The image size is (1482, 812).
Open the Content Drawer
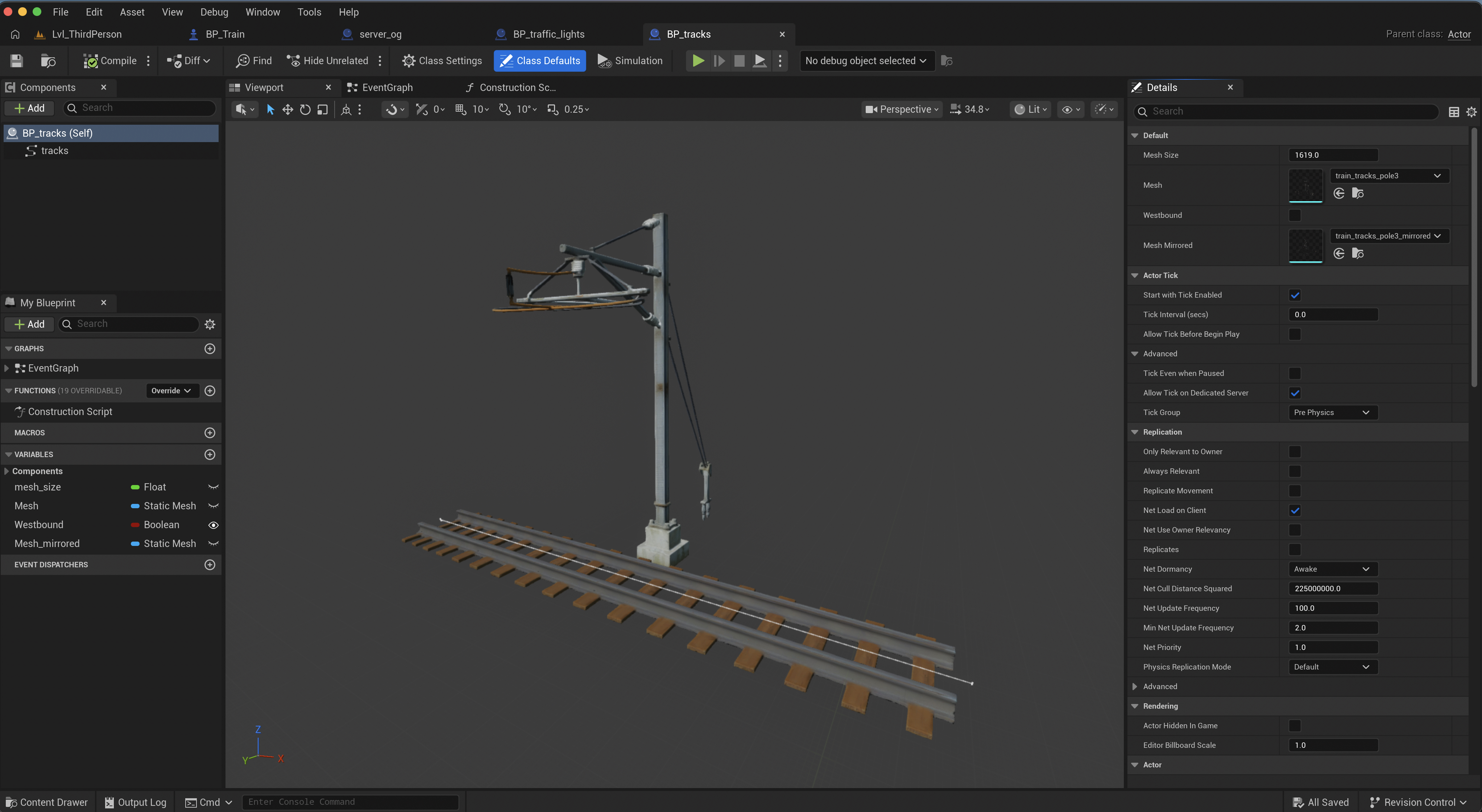click(47, 802)
